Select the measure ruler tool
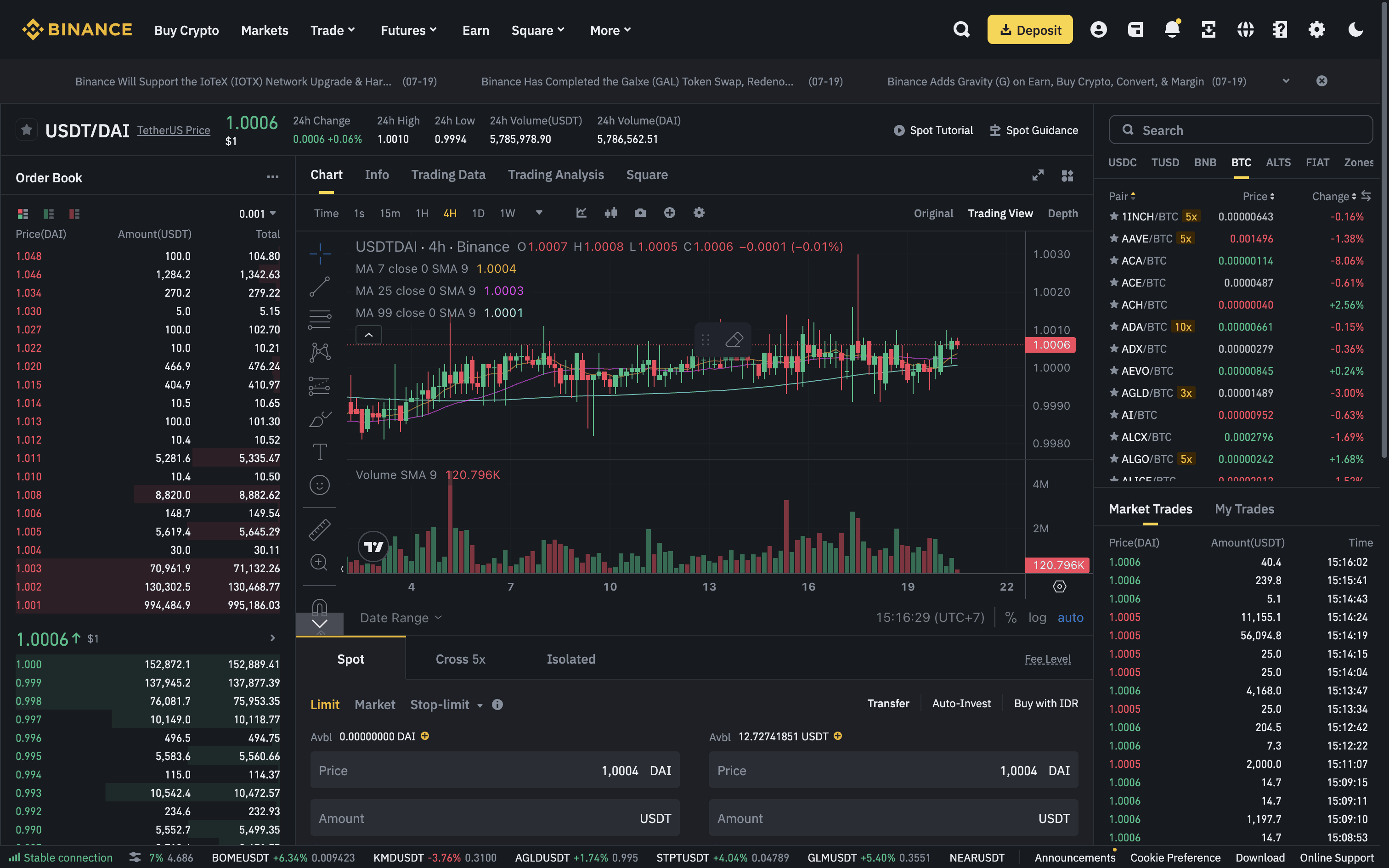 click(x=319, y=529)
